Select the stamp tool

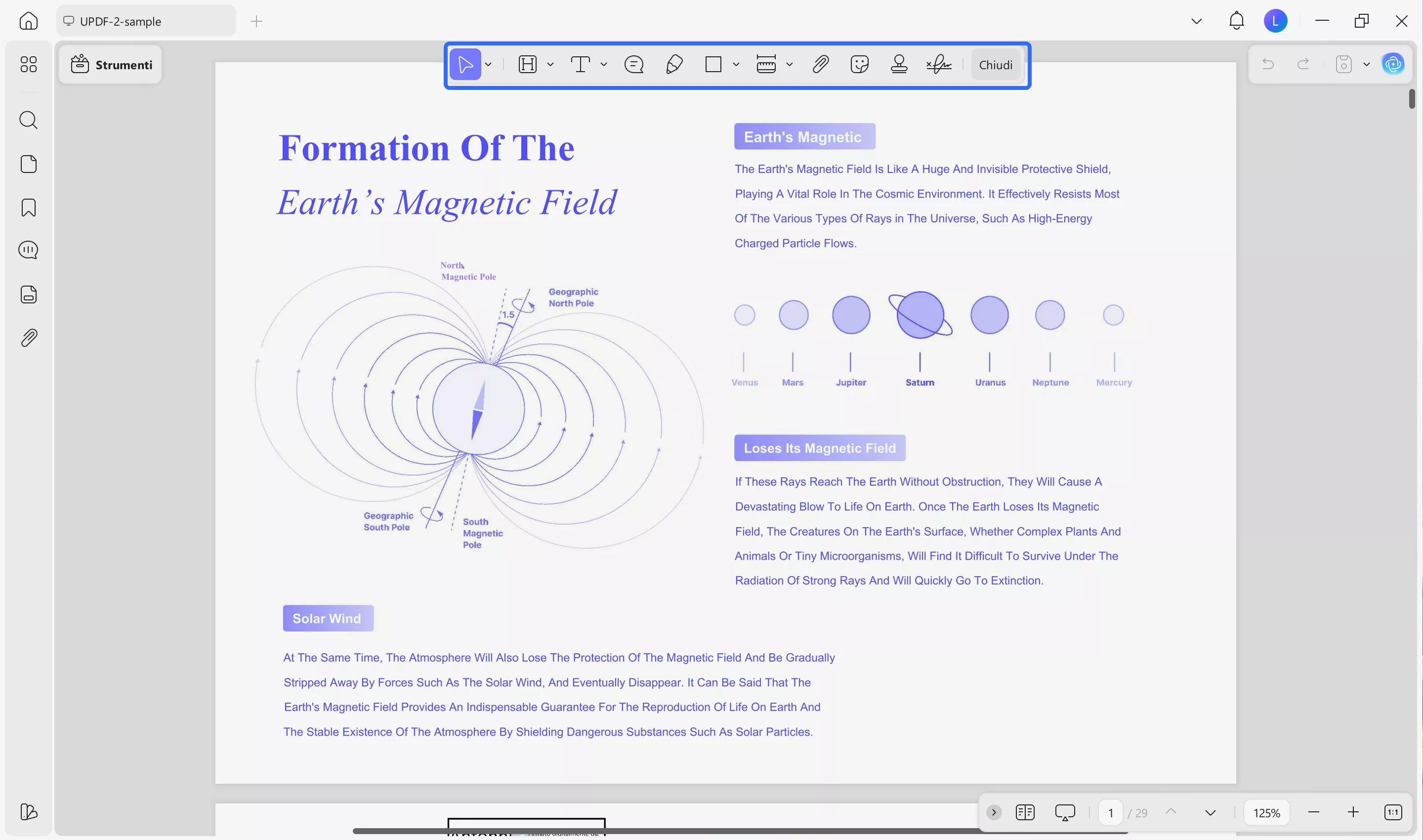tap(899, 65)
